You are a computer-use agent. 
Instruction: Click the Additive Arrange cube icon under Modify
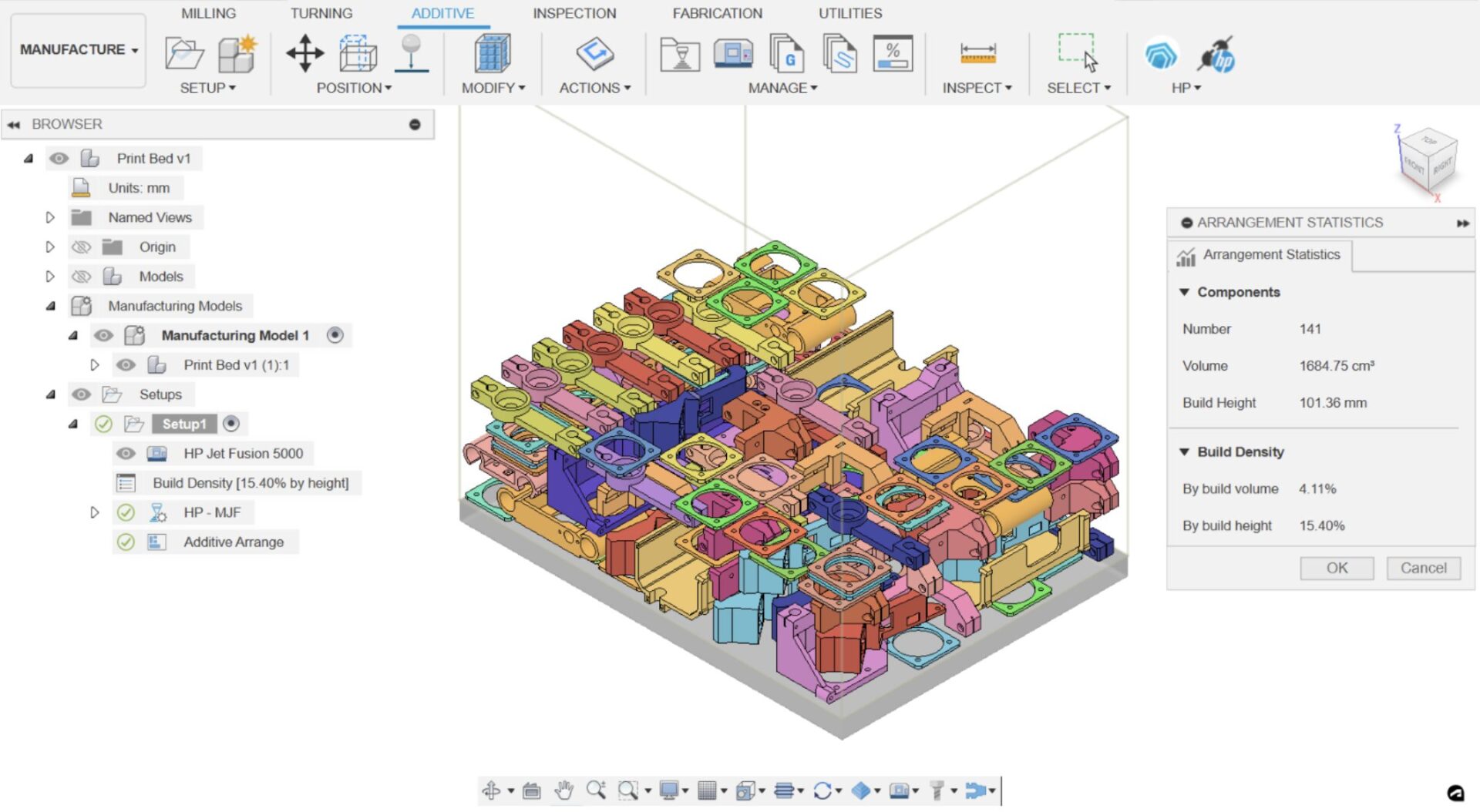tap(492, 53)
